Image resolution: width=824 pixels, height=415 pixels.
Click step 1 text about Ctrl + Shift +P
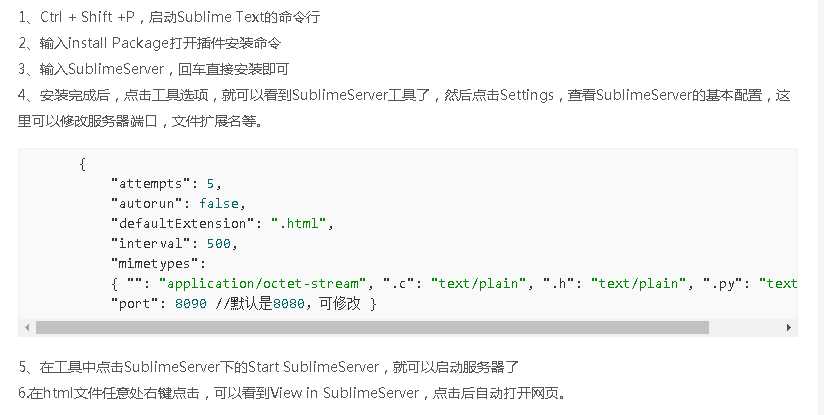[169, 17]
